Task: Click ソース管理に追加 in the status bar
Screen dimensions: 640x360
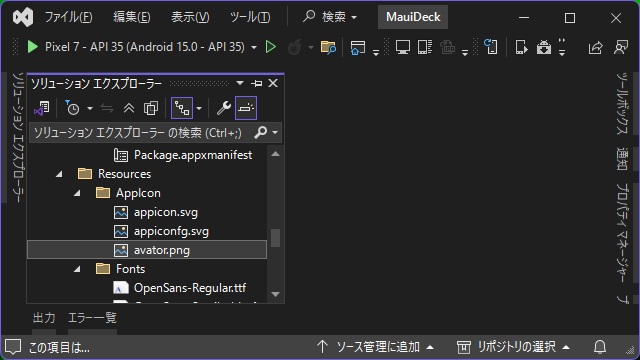Action: coord(375,347)
